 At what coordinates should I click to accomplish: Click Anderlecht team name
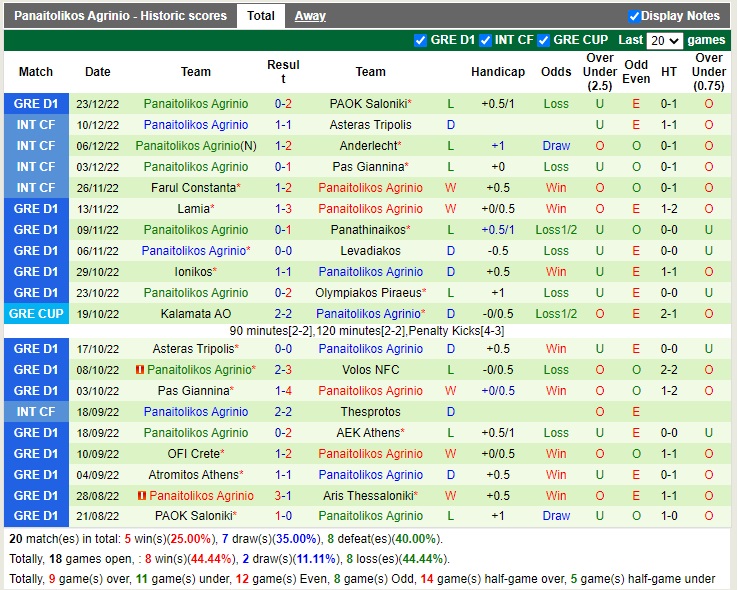[x=370, y=146]
